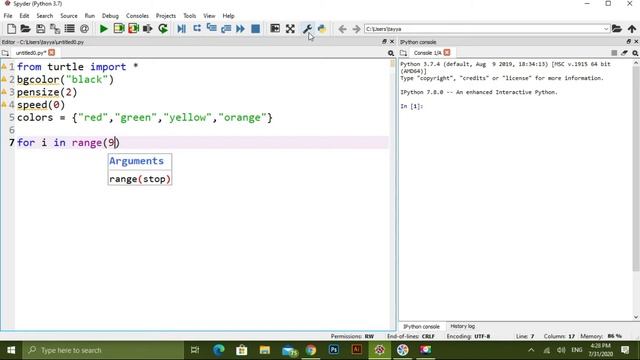Browse console tabs icon
This screenshot has width=640, height=360.
(x=403, y=53)
